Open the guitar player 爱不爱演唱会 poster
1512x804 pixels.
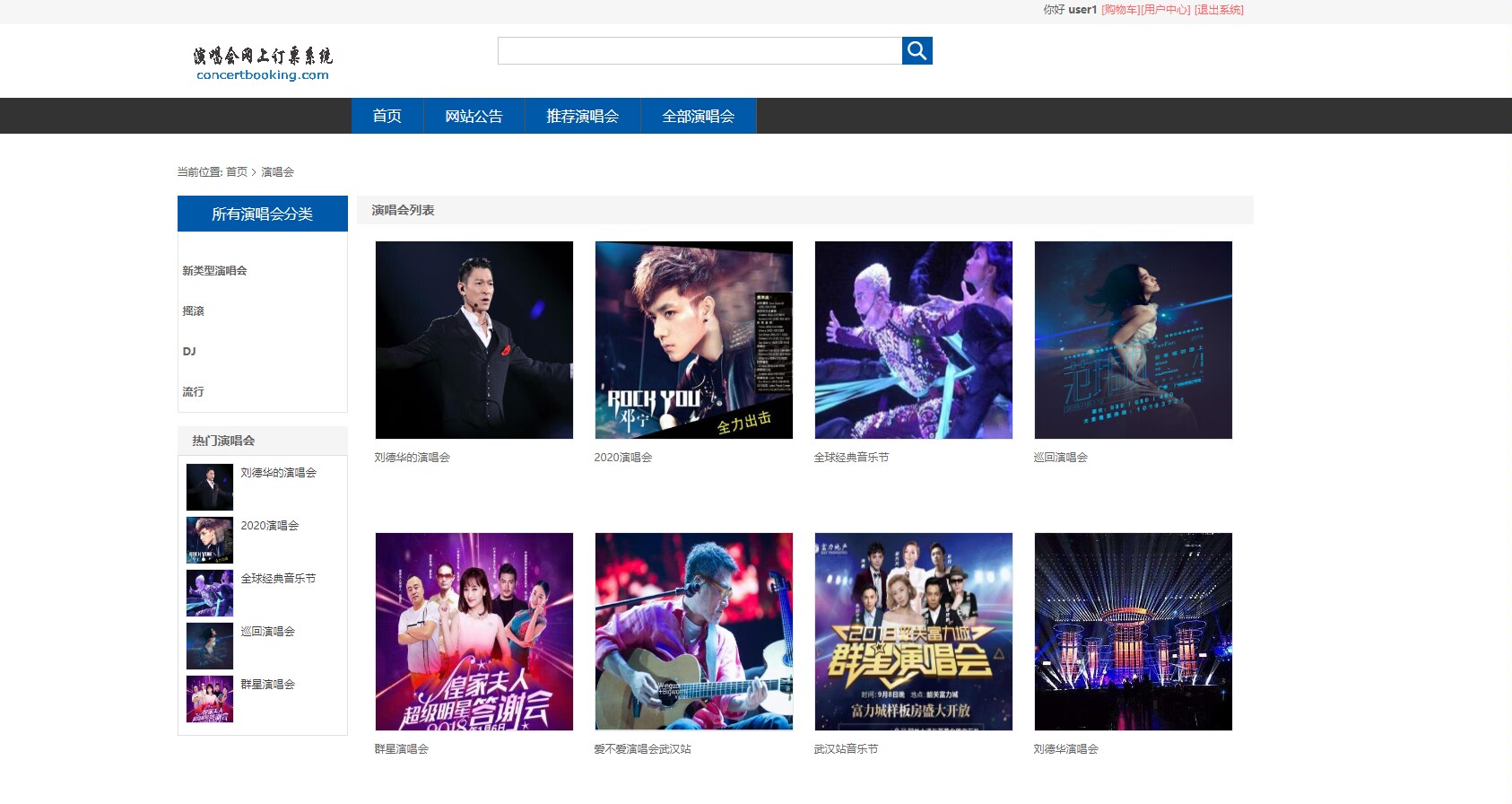point(693,632)
